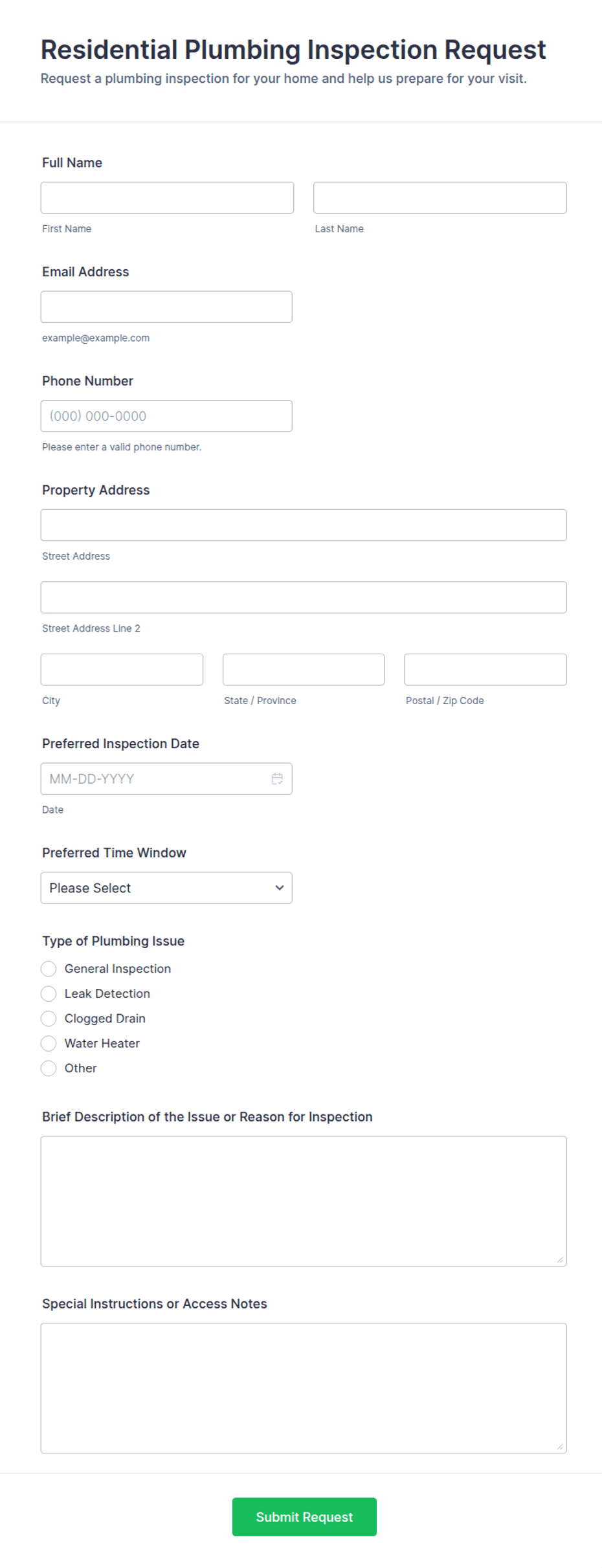Focus Street Address Line 2 input
This screenshot has width=602, height=1568.
click(304, 597)
